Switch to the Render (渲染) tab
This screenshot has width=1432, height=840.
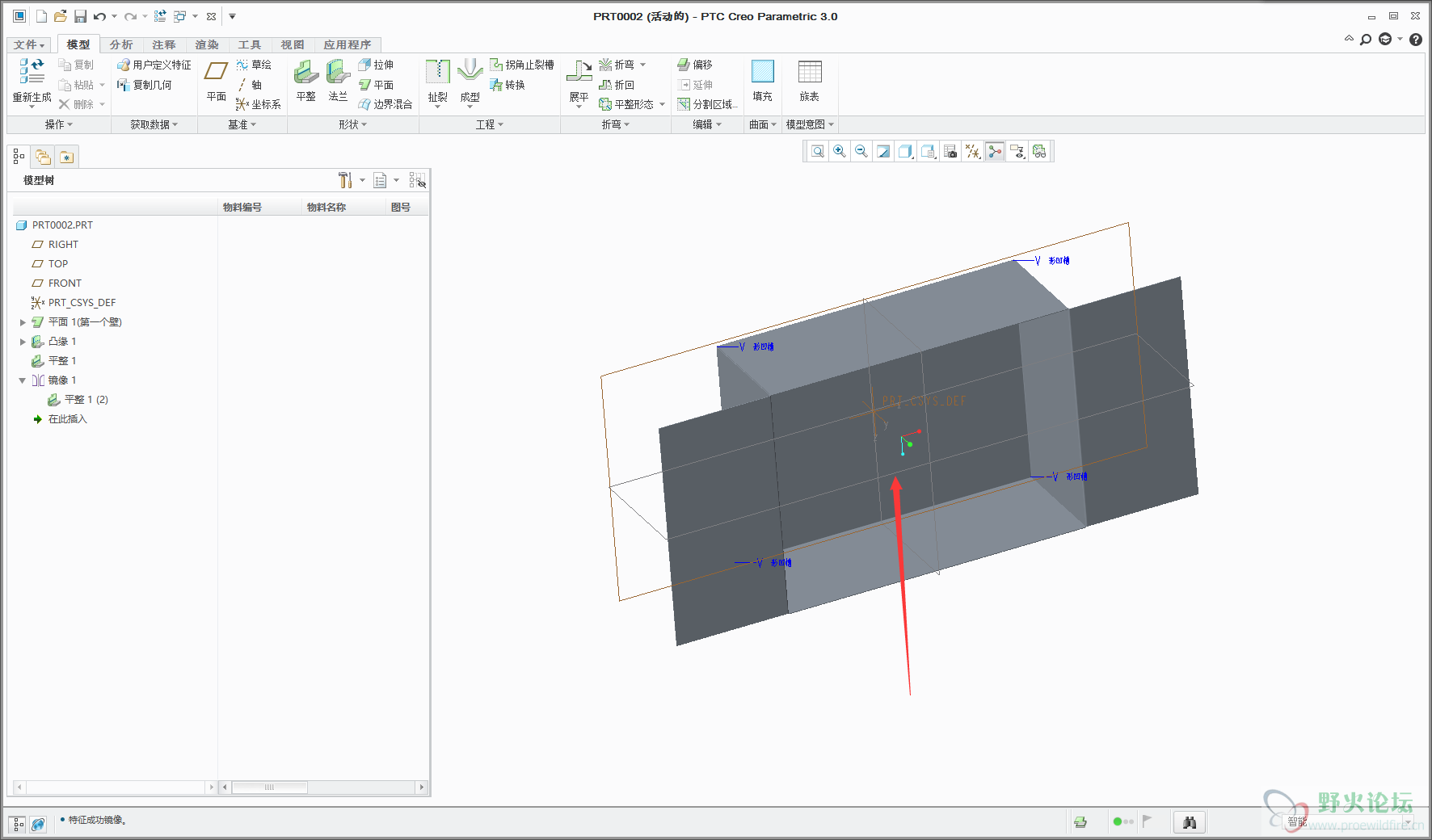click(207, 44)
